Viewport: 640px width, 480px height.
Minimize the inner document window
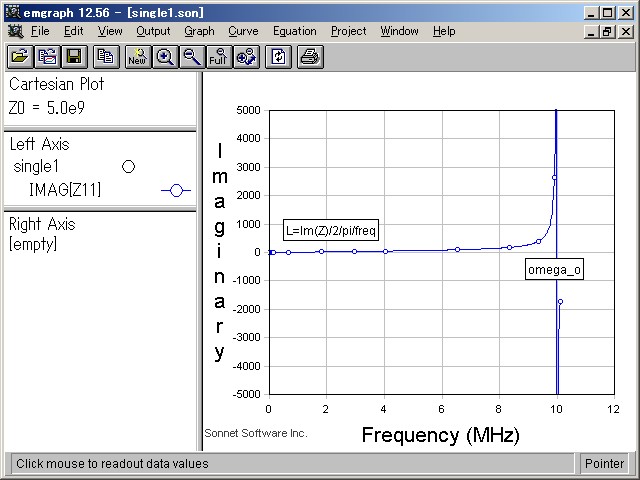(591, 31)
